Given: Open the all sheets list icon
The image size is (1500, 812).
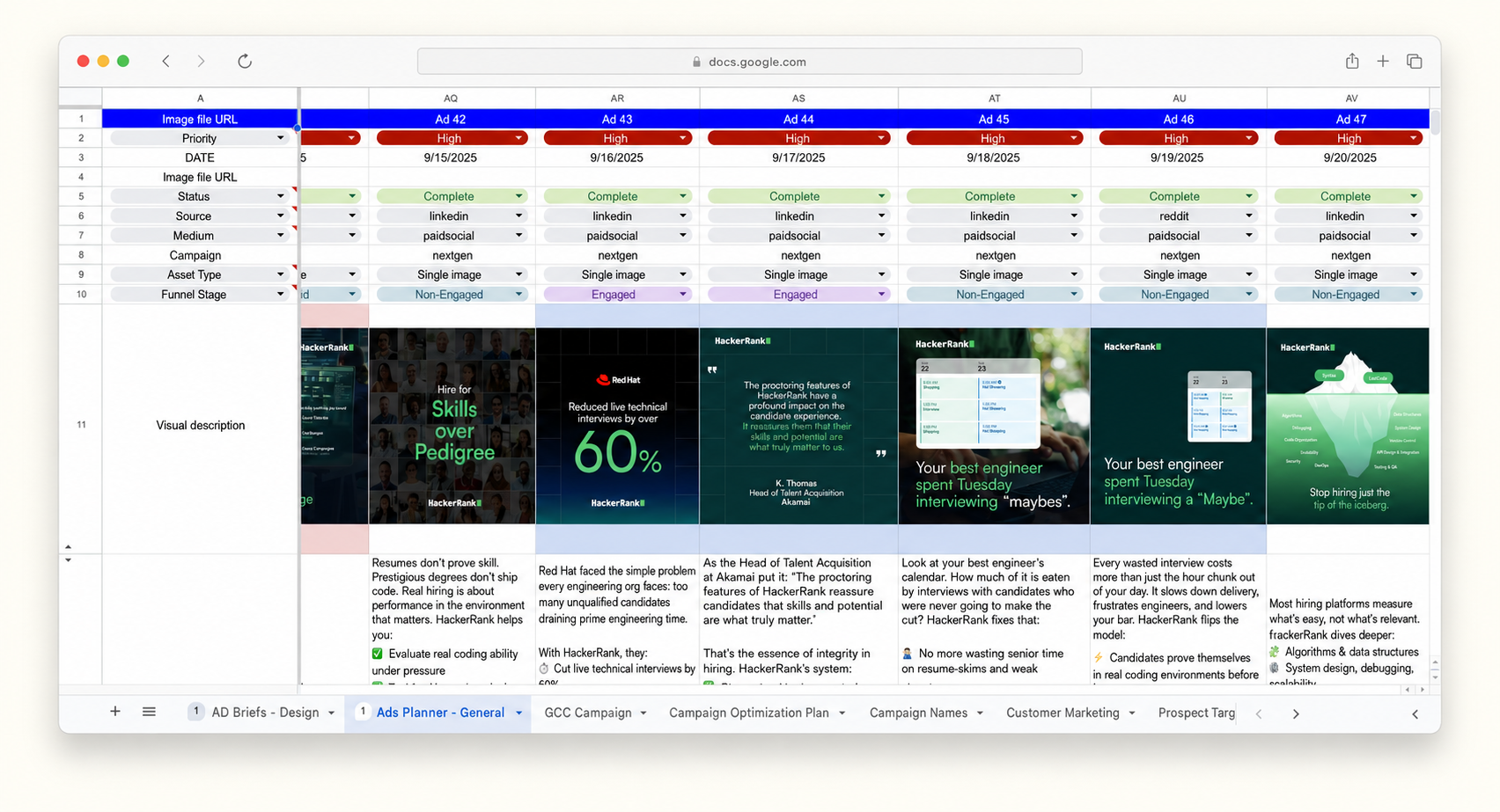Looking at the screenshot, I should [149, 712].
